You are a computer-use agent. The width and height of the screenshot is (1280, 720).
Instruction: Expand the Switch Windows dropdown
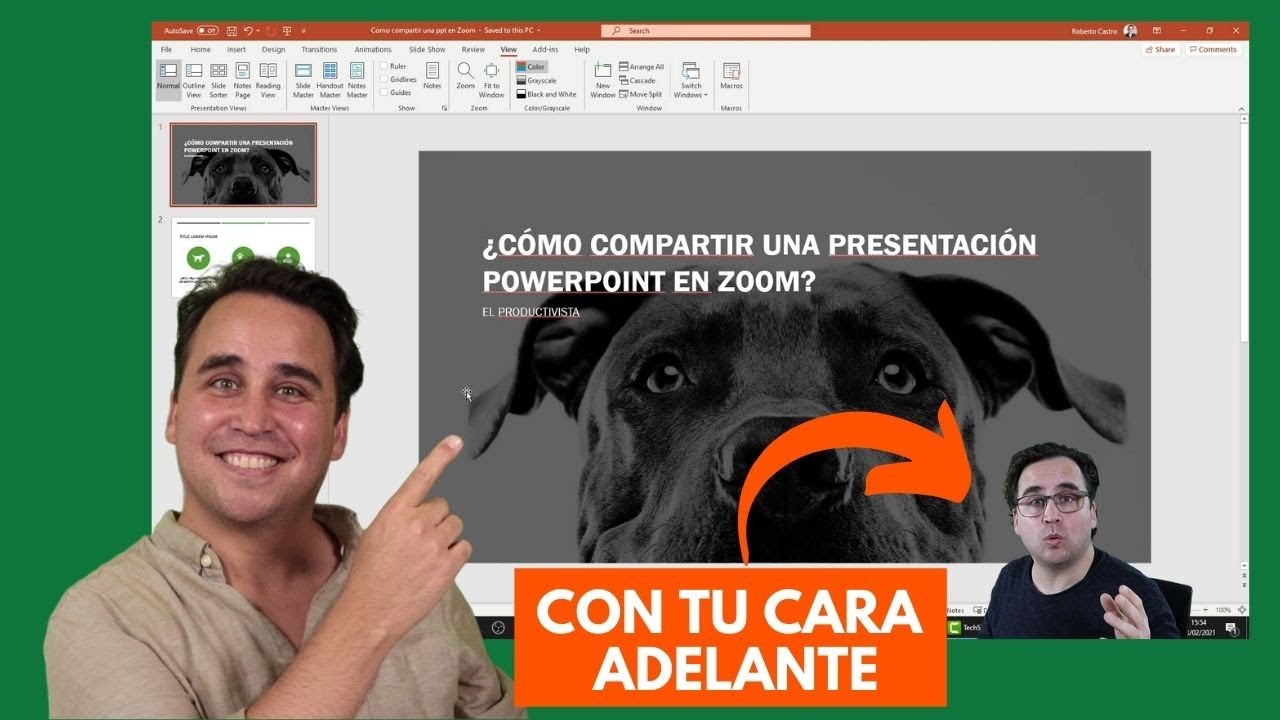(691, 80)
